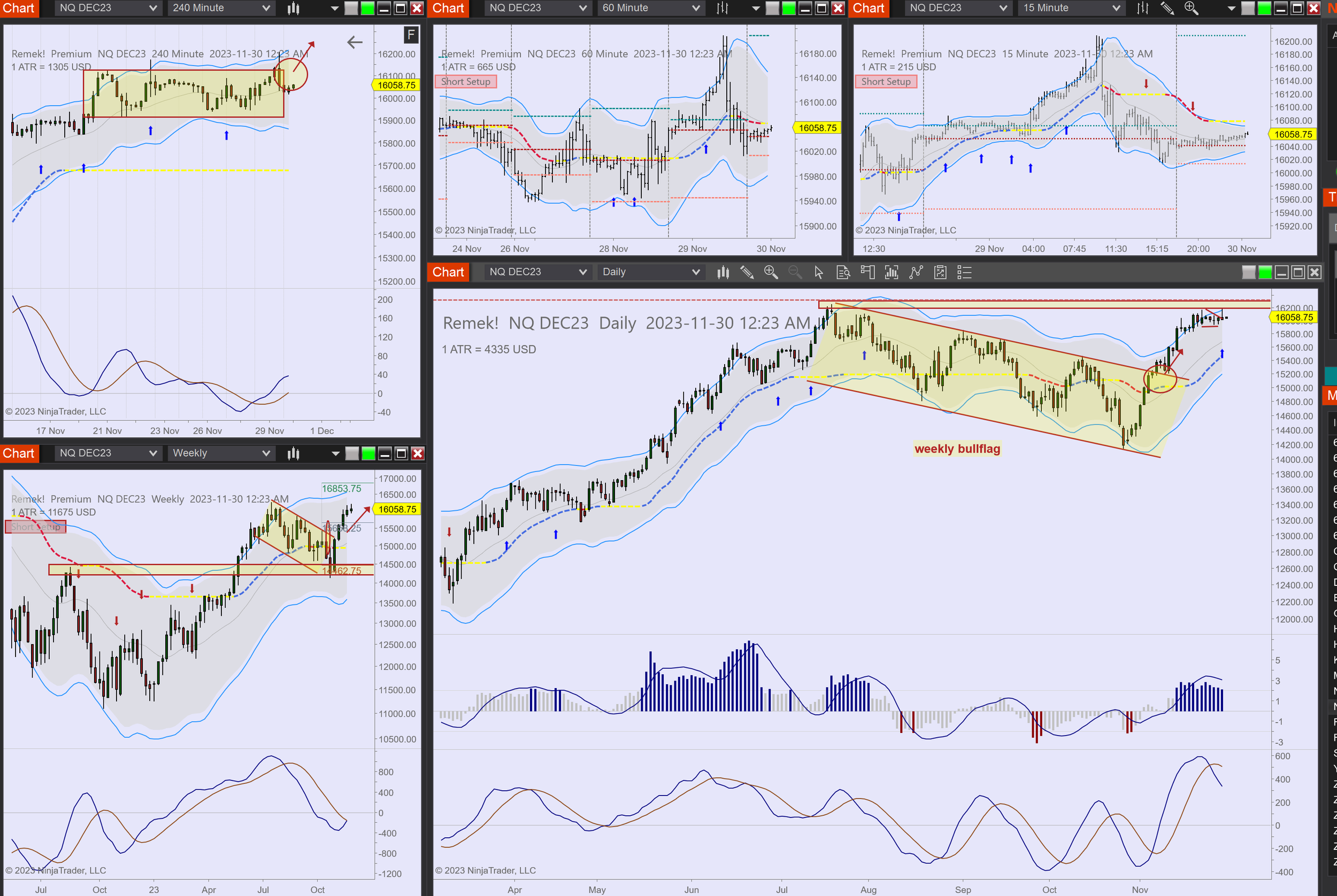
Task: Zoom in on the 15 Minute chart
Action: [1191, 8]
